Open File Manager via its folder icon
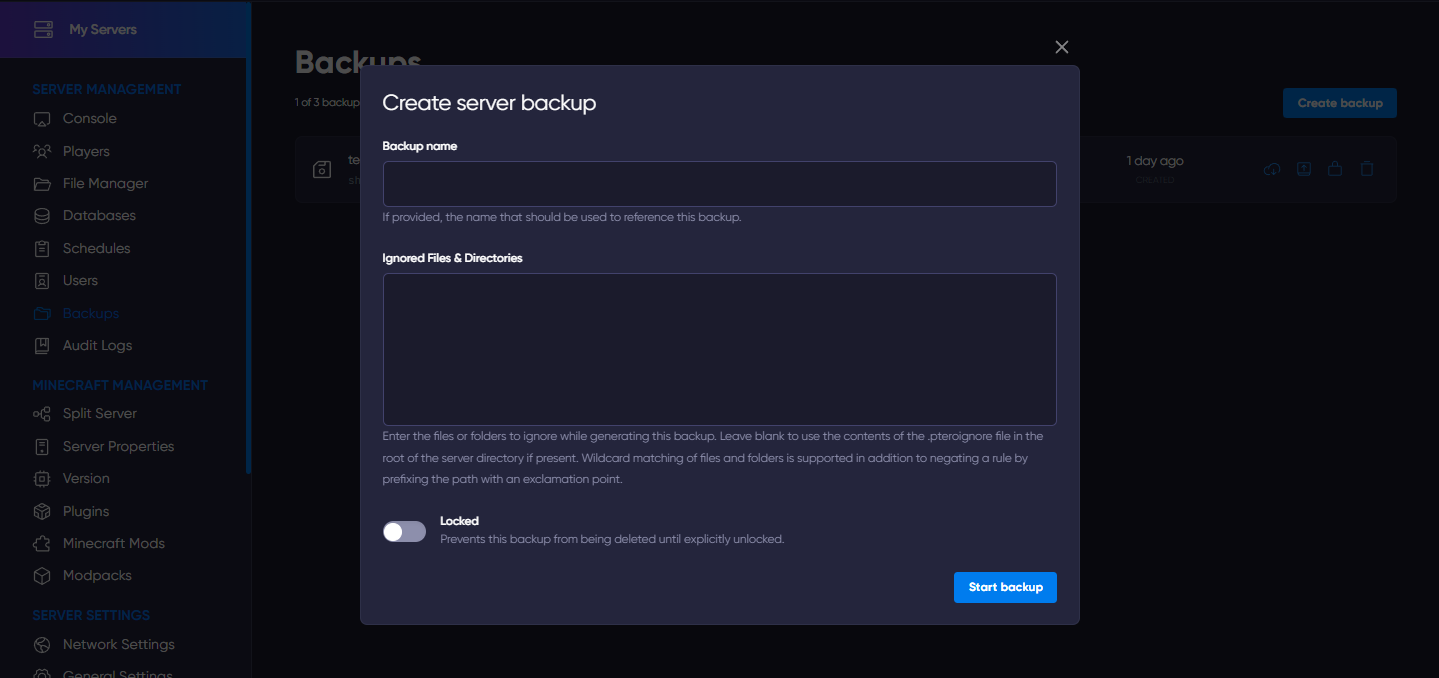 42,184
